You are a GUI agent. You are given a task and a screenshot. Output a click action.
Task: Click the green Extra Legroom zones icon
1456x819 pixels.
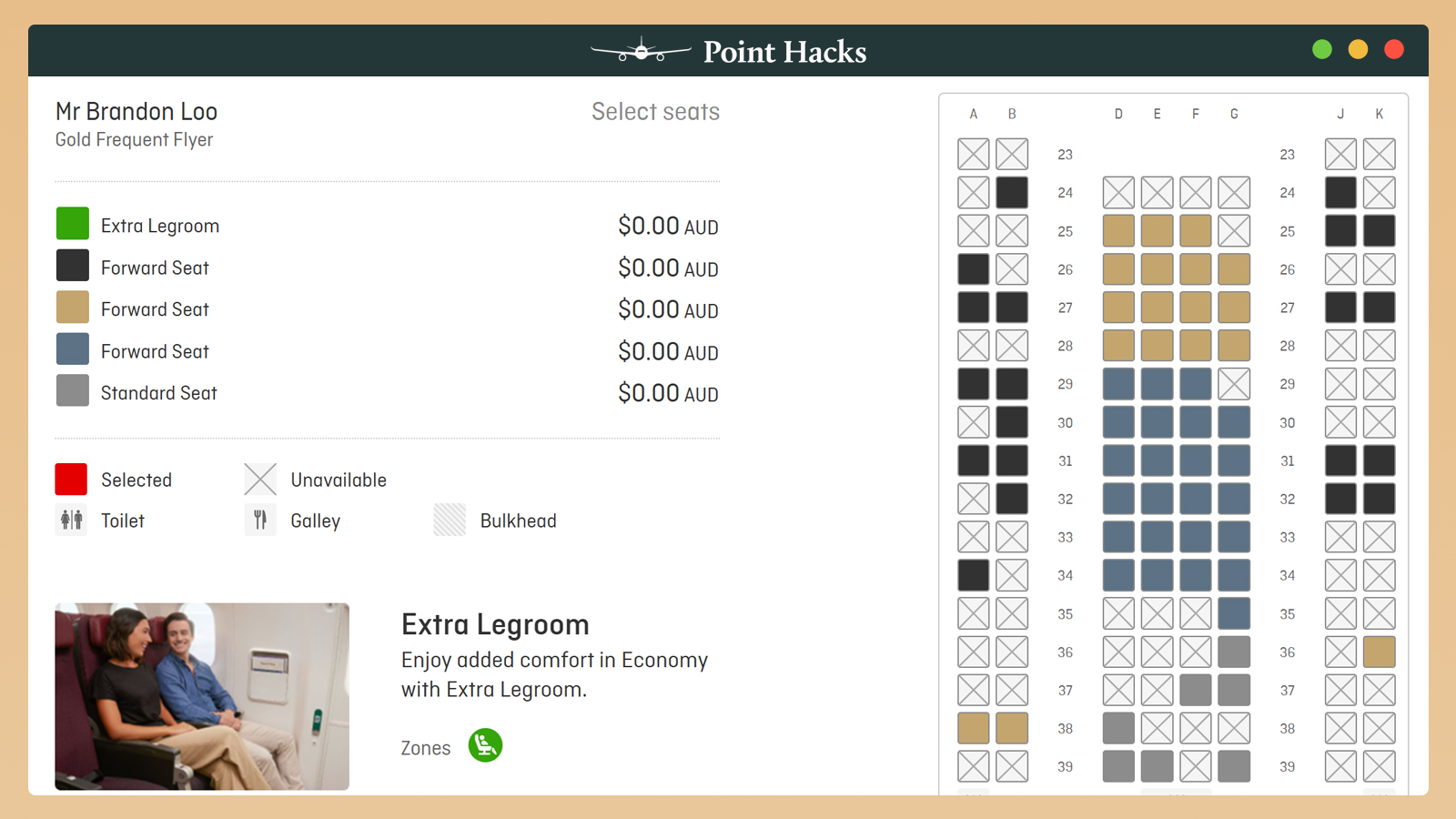(x=485, y=745)
